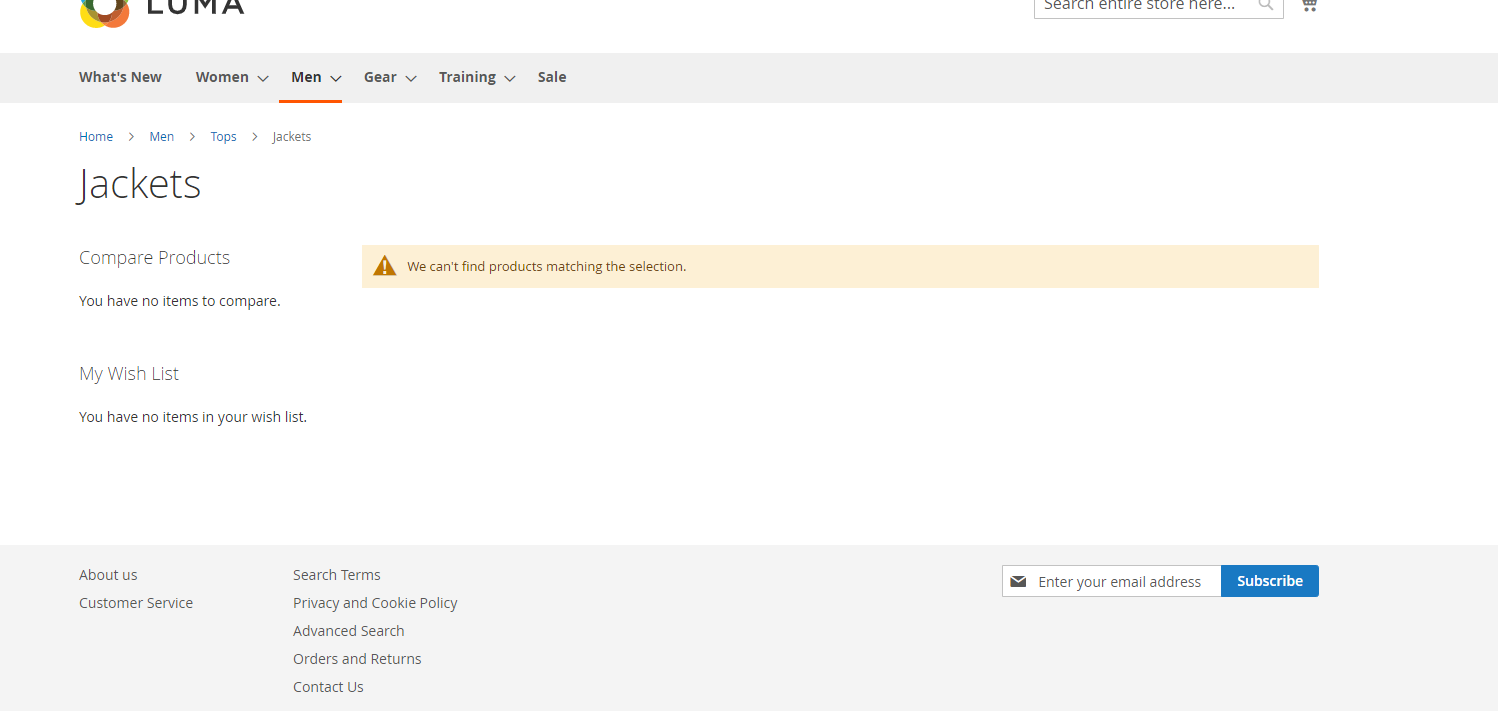Click the Subscribe button
Viewport: 1498px width, 711px height.
(1269, 581)
